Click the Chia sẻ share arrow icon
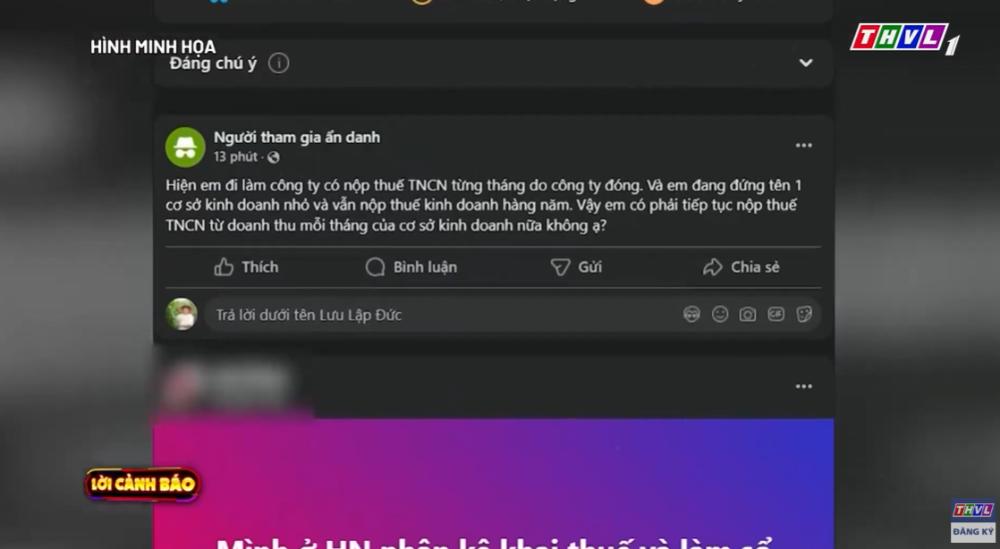This screenshot has height=549, width=1000. (x=712, y=267)
